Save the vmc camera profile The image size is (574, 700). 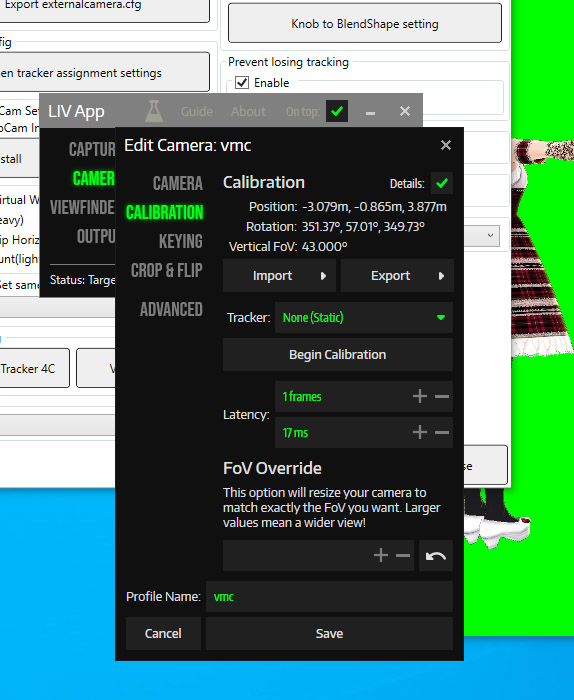pos(329,633)
